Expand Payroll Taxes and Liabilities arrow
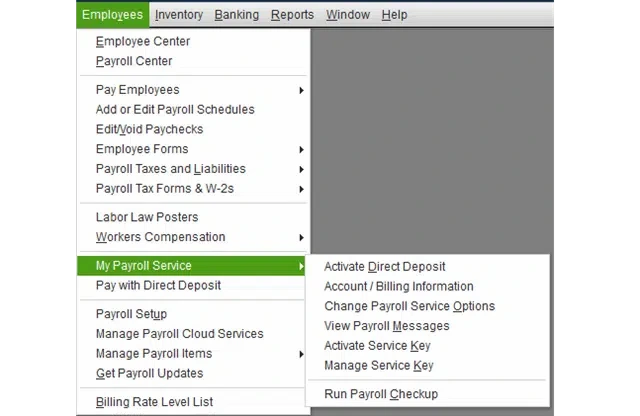The width and height of the screenshot is (640, 416). (301, 169)
